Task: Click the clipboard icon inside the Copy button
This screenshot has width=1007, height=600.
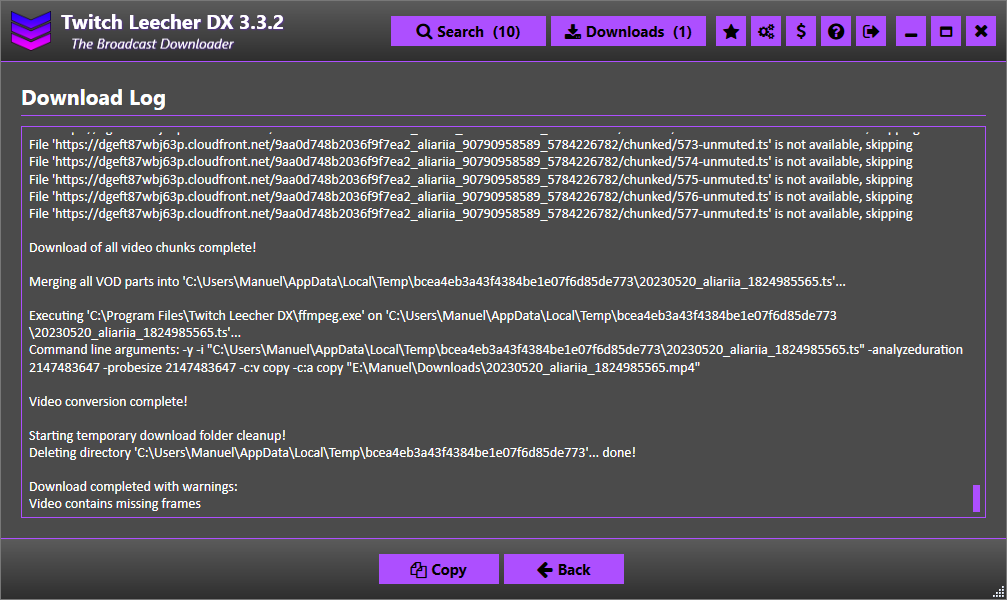Action: [x=420, y=569]
